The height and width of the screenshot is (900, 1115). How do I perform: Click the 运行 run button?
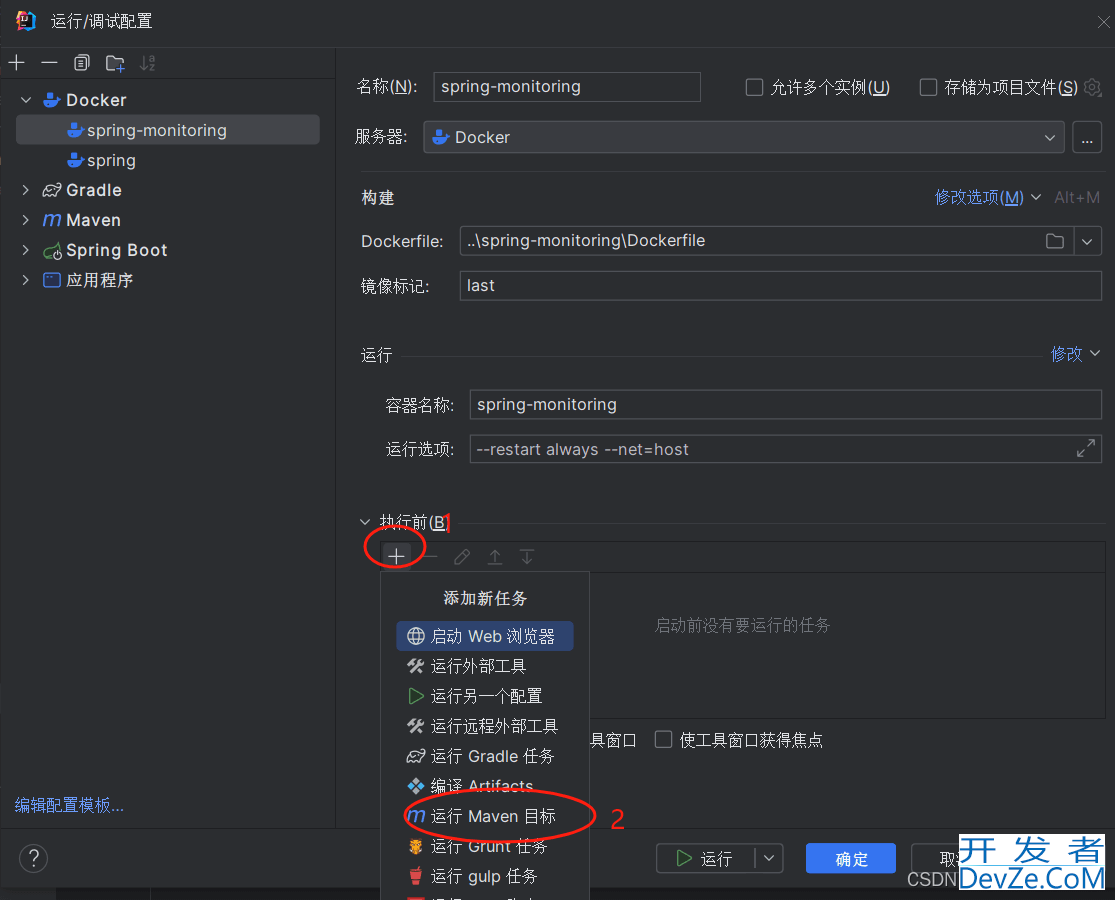coord(705,859)
